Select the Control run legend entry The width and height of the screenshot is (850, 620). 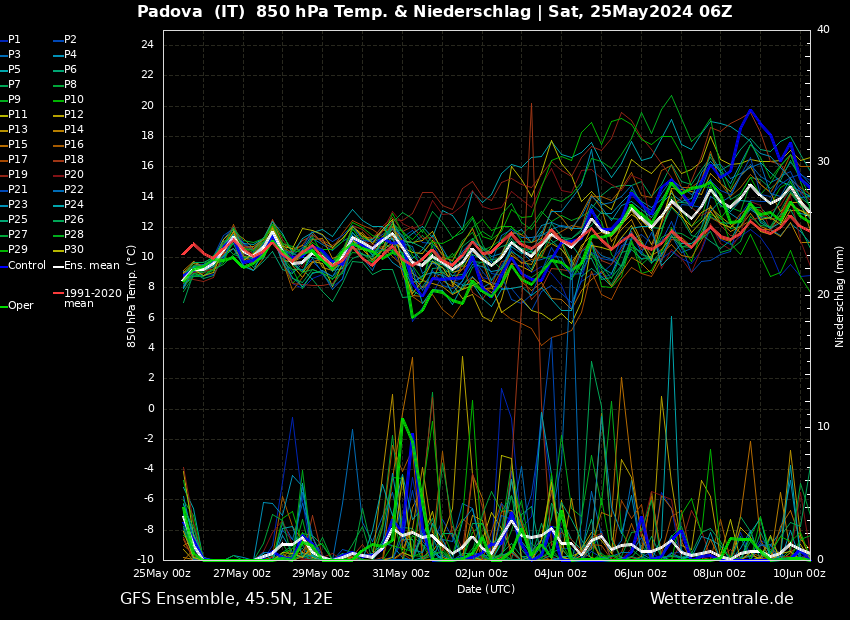point(27,266)
